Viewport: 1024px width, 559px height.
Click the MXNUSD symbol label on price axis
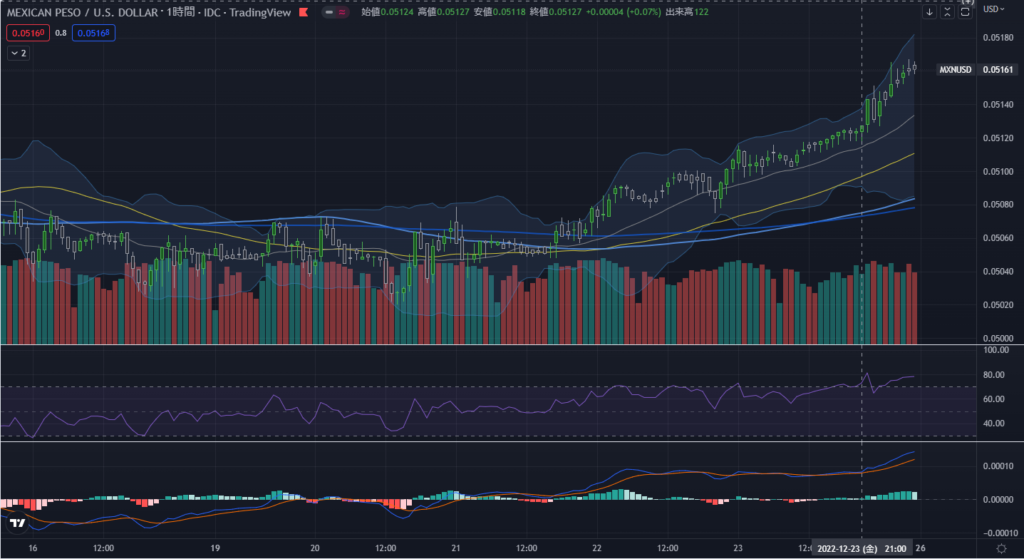(x=956, y=69)
